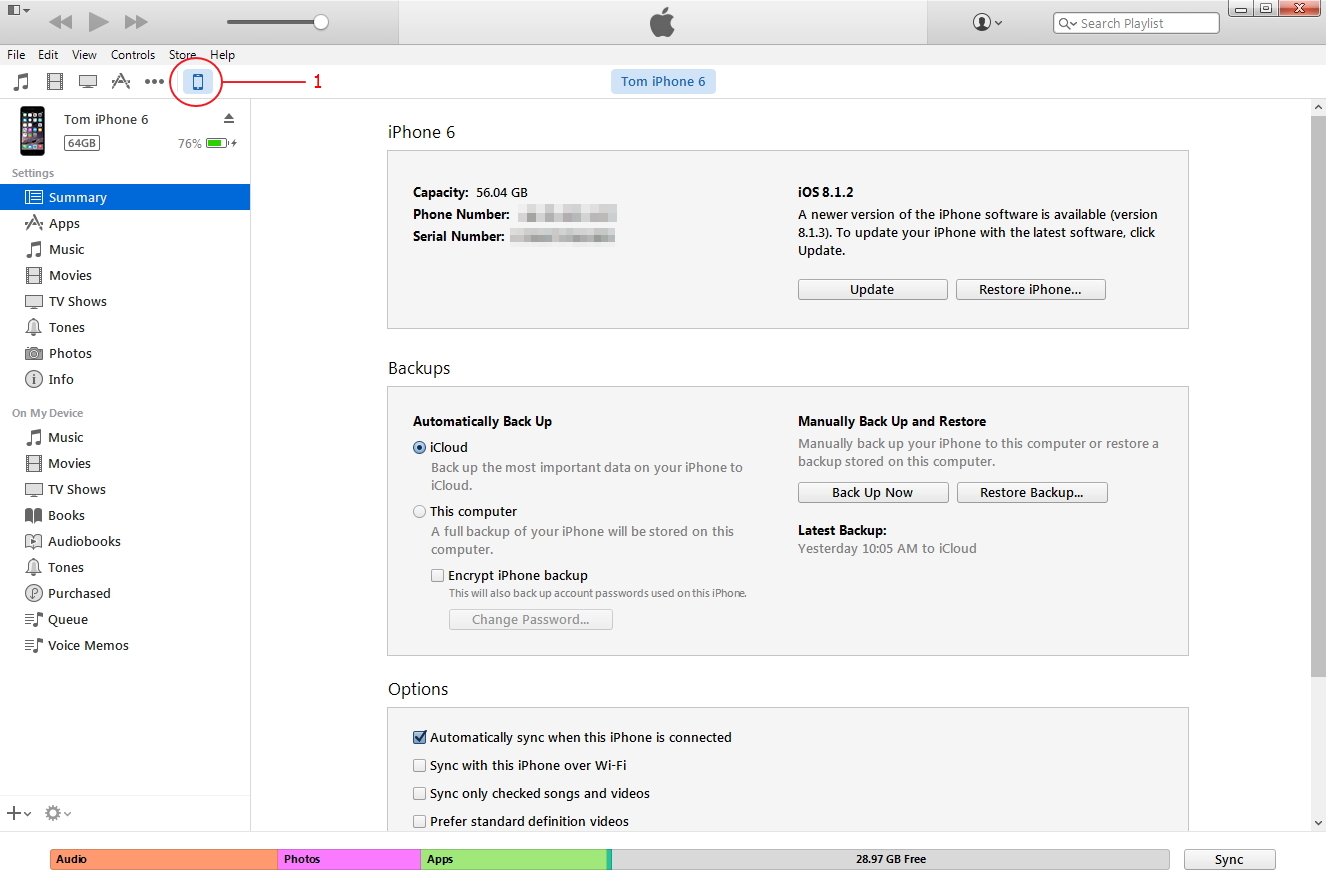Click Audio segment of storage bar
Screen dimensions: 1326x887
coord(164,859)
